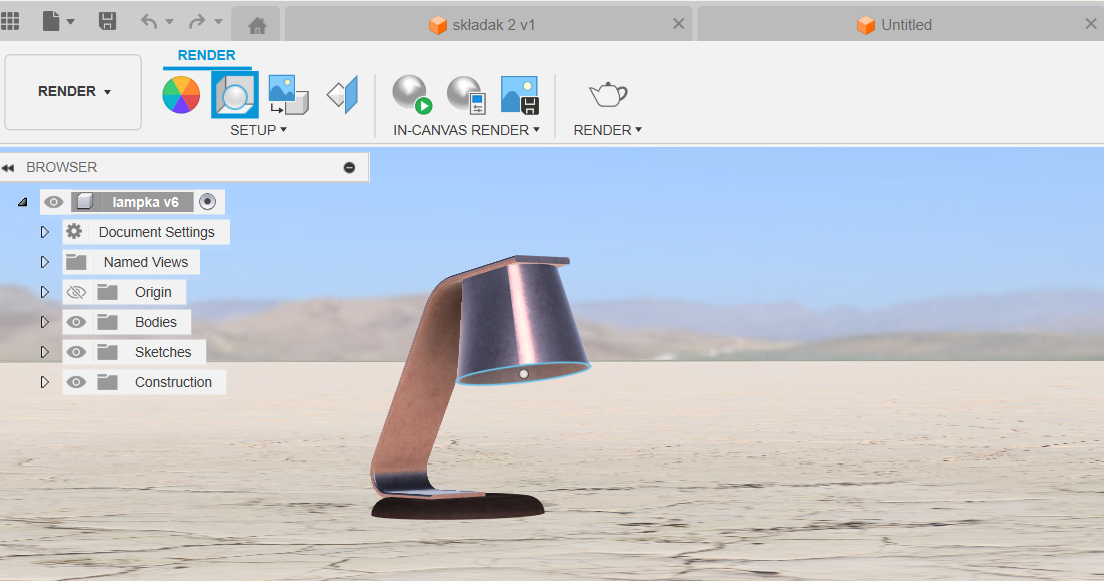
Task: Open In-Canvas Render Settings
Action: 466,94
